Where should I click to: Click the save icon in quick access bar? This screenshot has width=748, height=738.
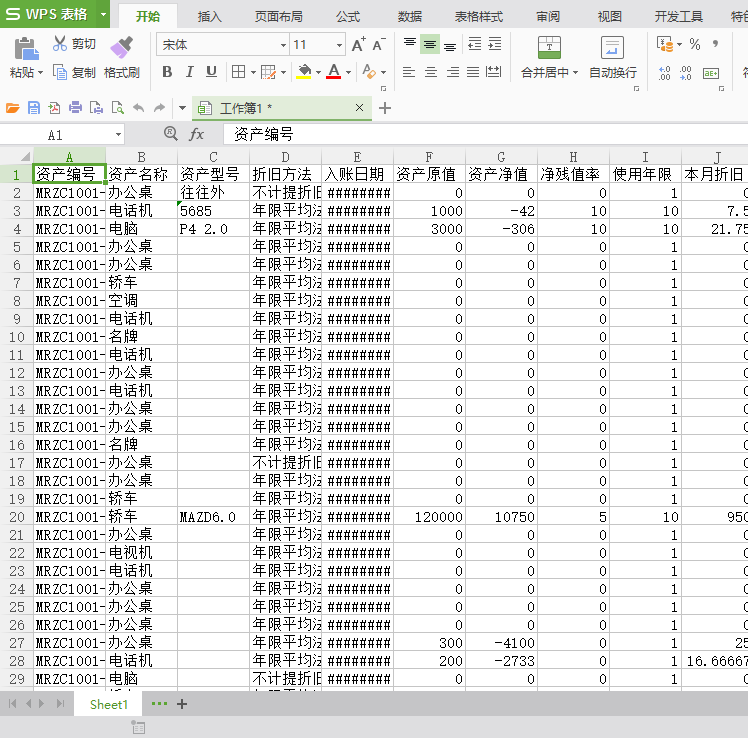tap(34, 108)
